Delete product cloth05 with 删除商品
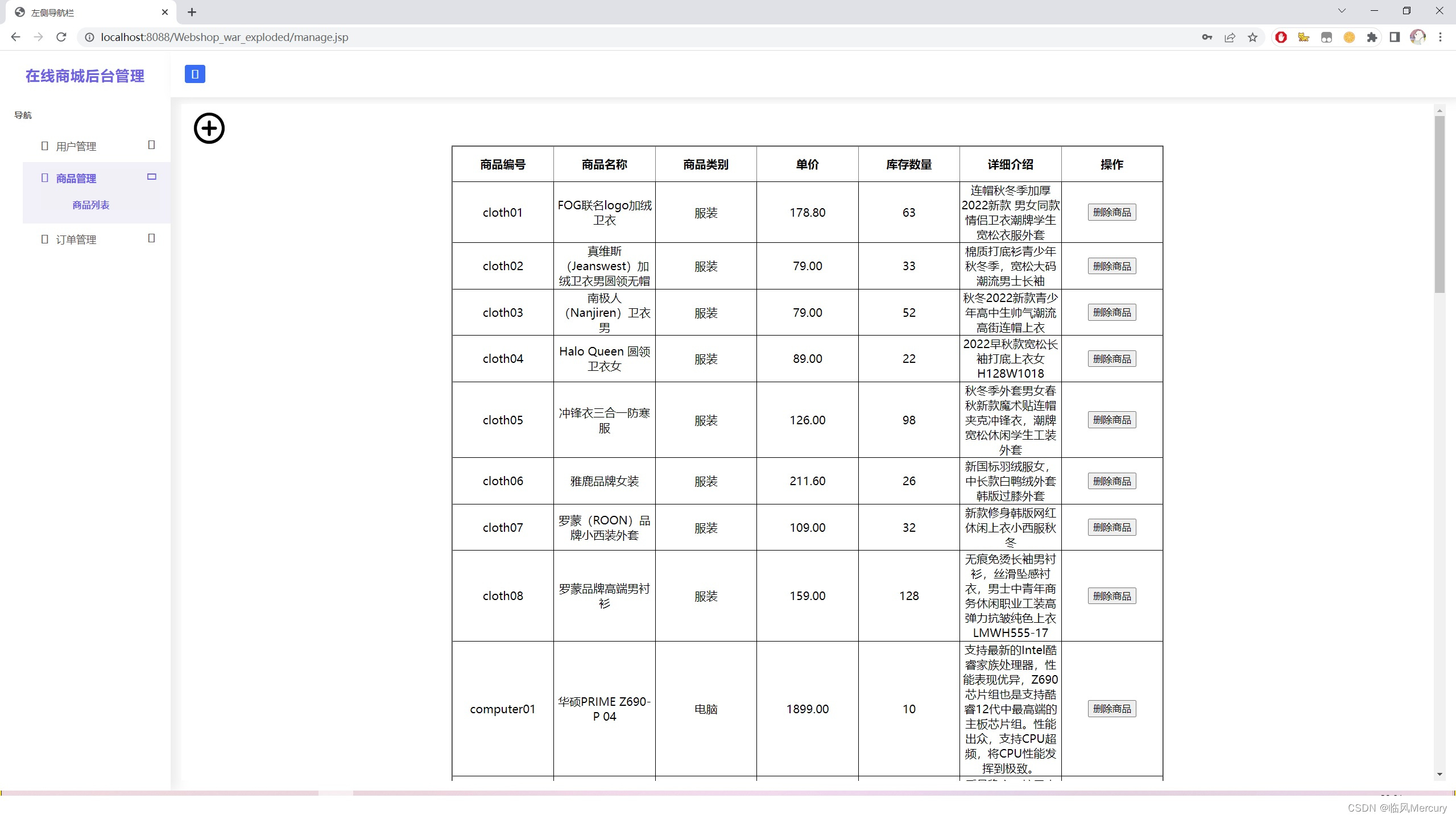 coord(1112,420)
